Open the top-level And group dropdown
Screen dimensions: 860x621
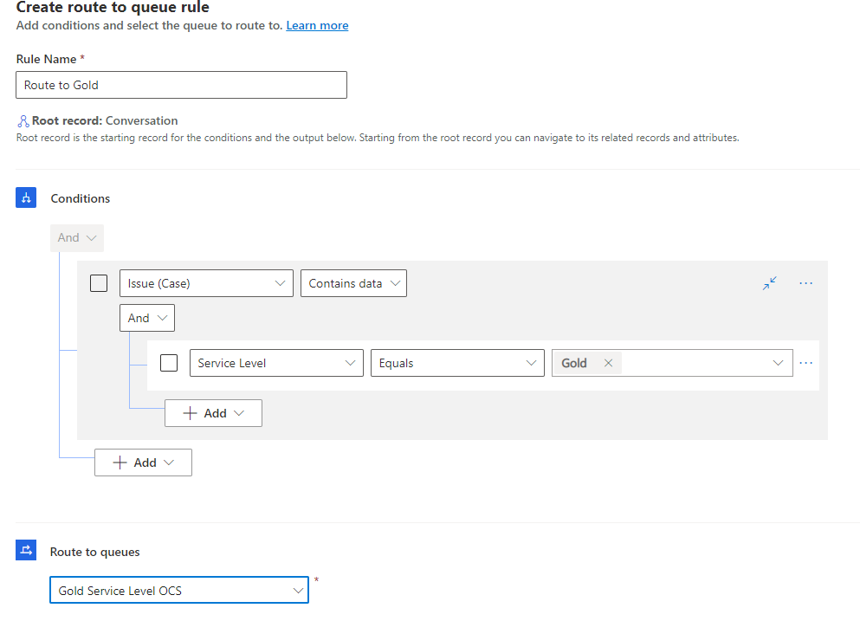tap(77, 238)
